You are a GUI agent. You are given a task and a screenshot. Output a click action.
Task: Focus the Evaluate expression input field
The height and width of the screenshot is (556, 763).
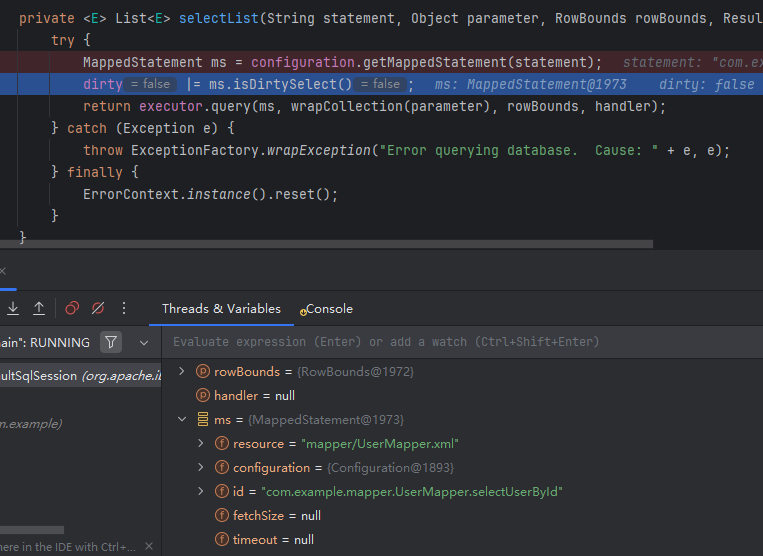[x=462, y=342]
